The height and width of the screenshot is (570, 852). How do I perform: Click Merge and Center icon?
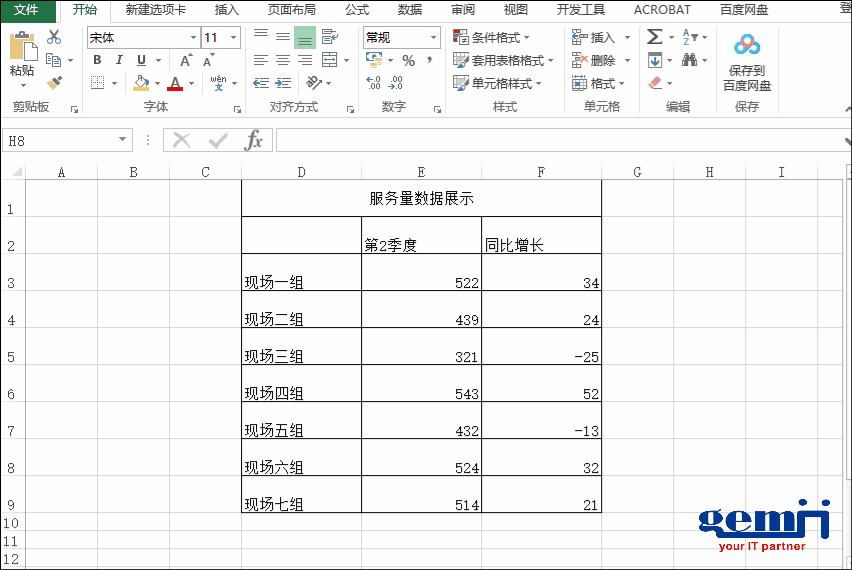click(330, 60)
